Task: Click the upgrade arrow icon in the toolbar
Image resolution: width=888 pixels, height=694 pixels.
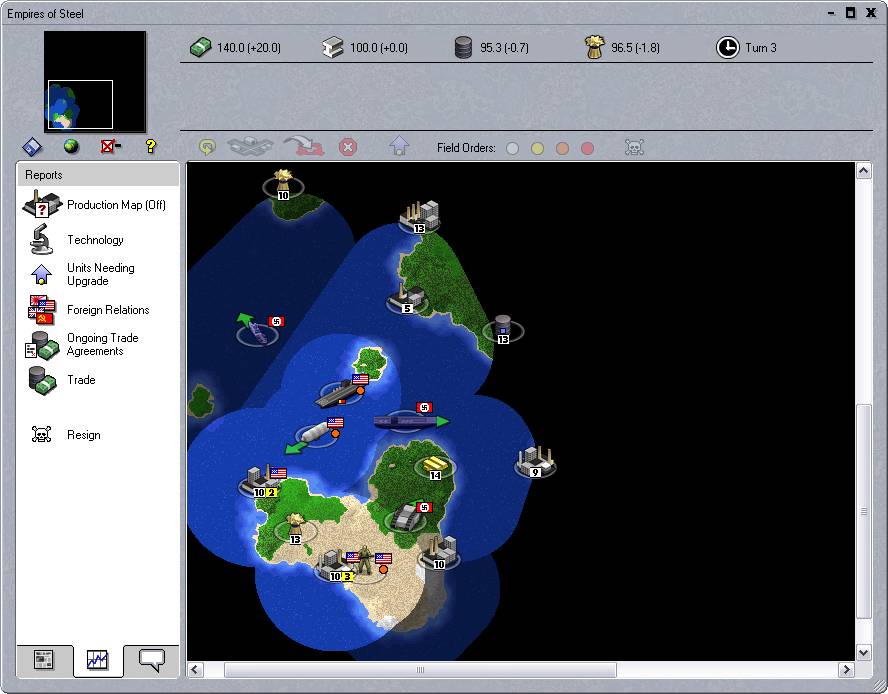Action: pyautogui.click(x=399, y=147)
